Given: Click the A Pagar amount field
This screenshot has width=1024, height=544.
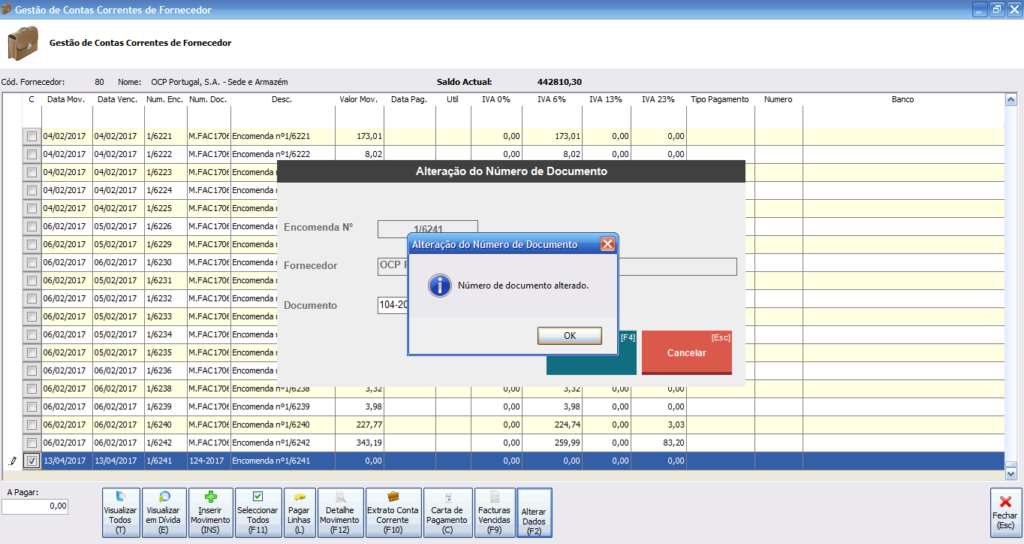Looking at the screenshot, I should (35, 507).
